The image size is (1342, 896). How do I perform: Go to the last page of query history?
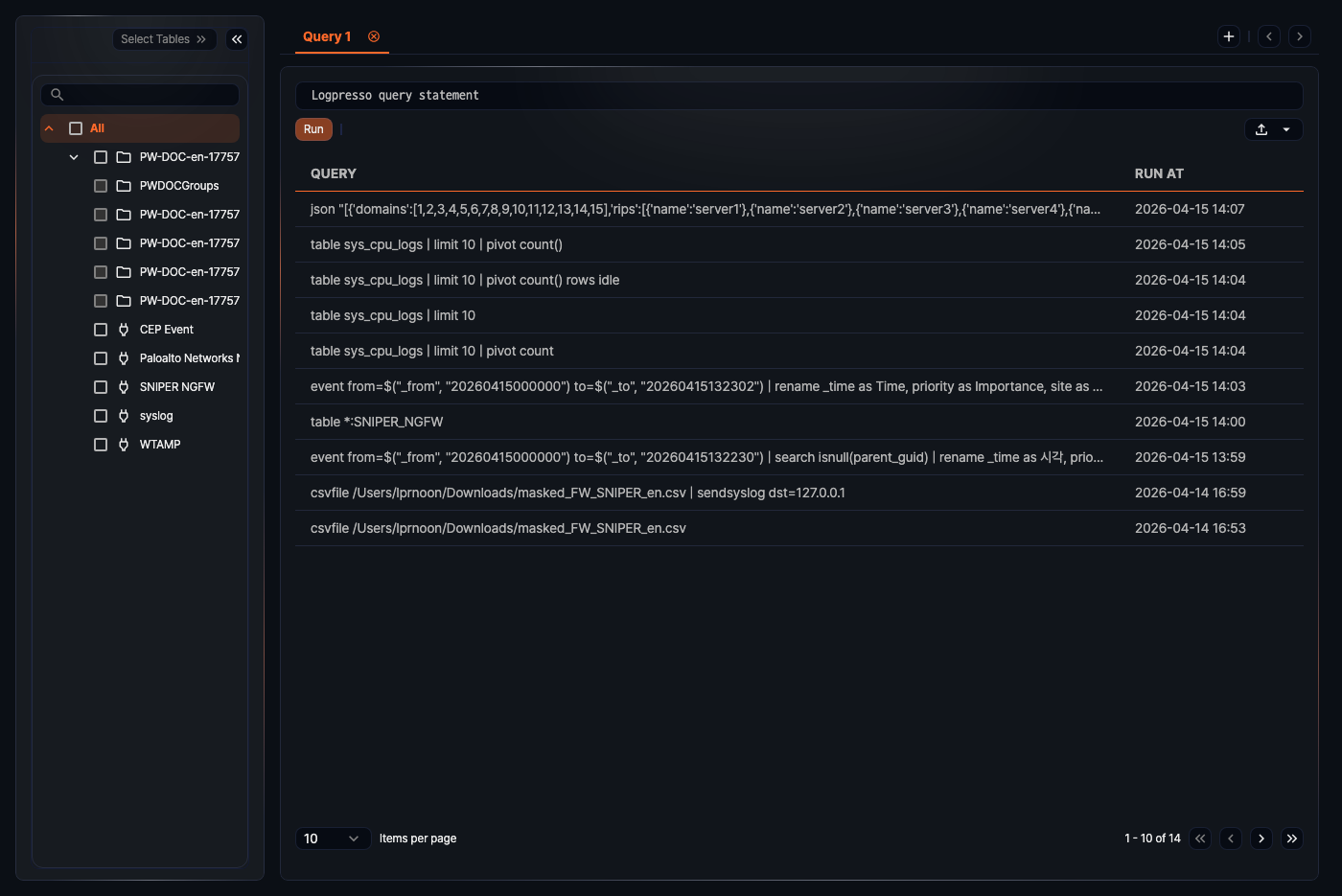tap(1292, 838)
